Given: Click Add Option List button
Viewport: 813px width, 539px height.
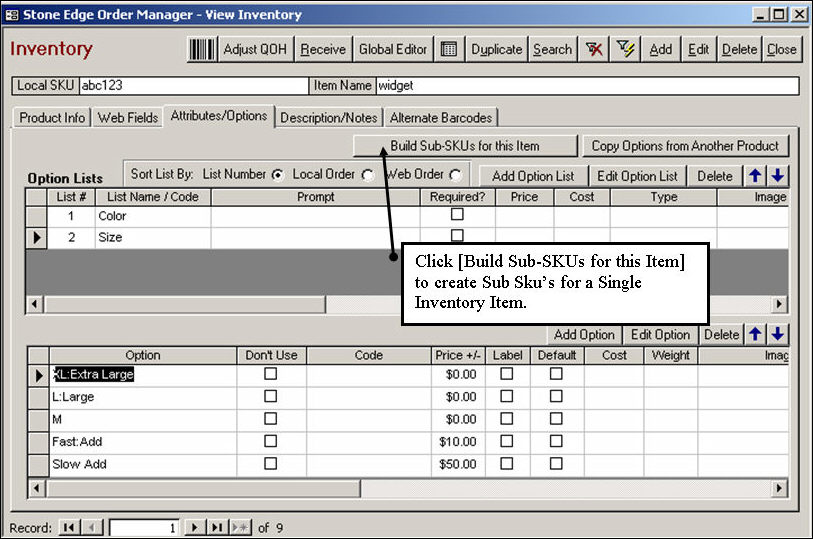Looking at the screenshot, I should click(x=533, y=176).
